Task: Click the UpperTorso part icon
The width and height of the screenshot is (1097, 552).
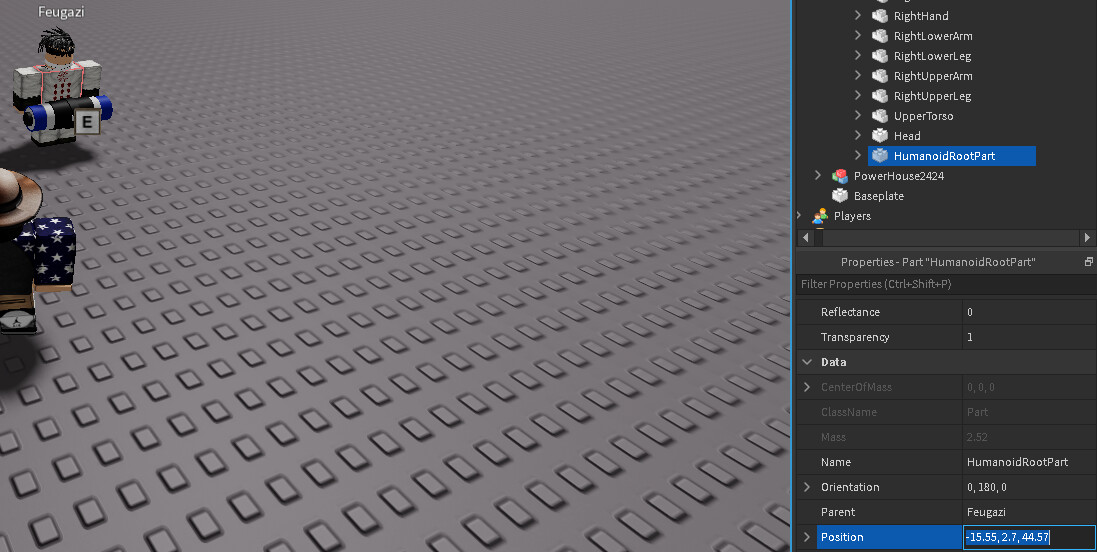Action: (x=880, y=115)
